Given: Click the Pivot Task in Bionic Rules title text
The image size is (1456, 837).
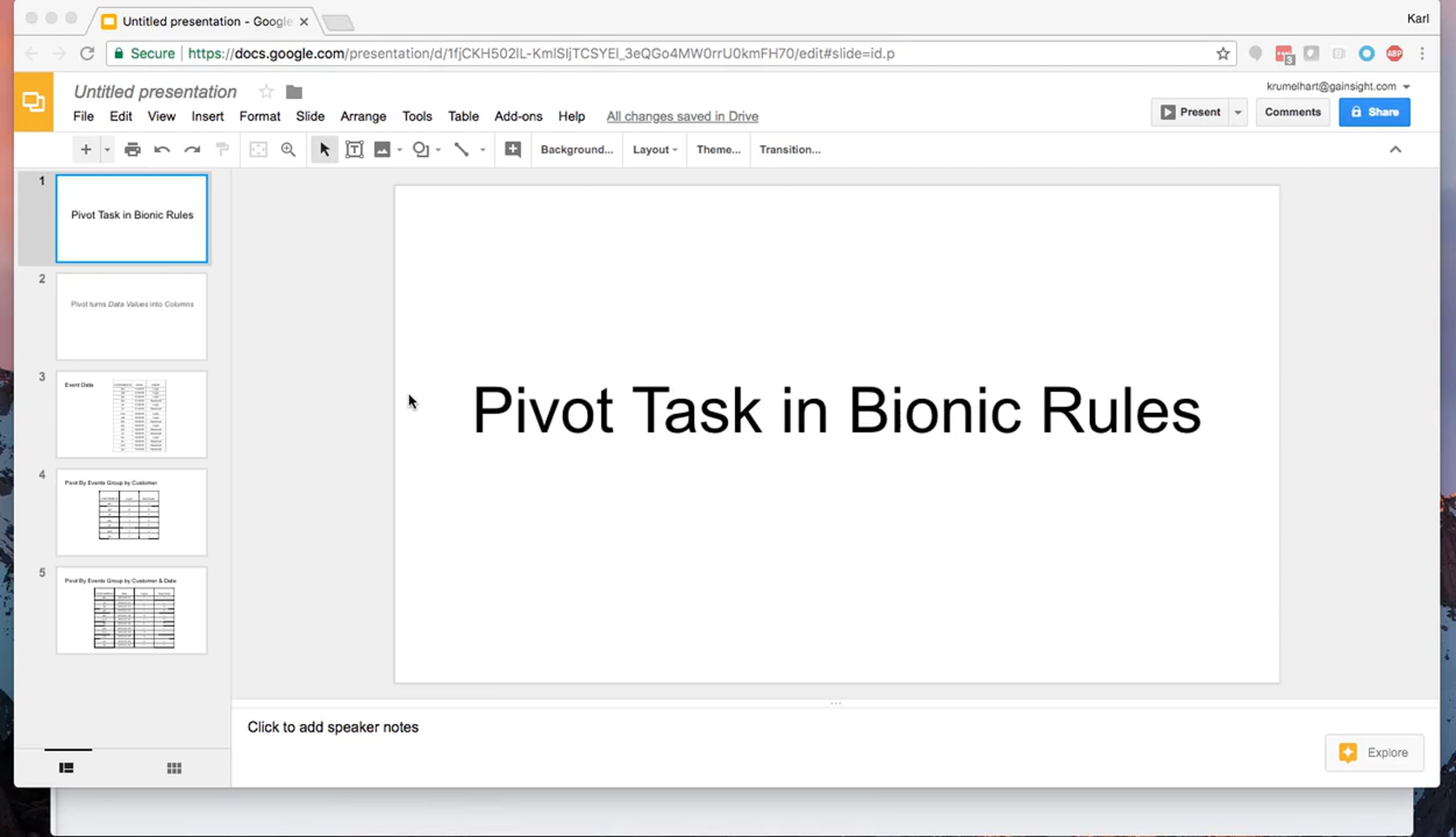Looking at the screenshot, I should (837, 411).
